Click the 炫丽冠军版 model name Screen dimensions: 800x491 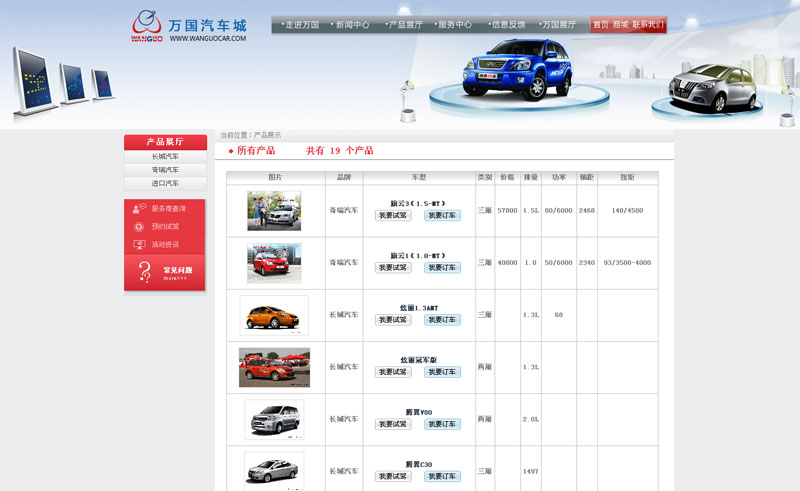click(418, 360)
